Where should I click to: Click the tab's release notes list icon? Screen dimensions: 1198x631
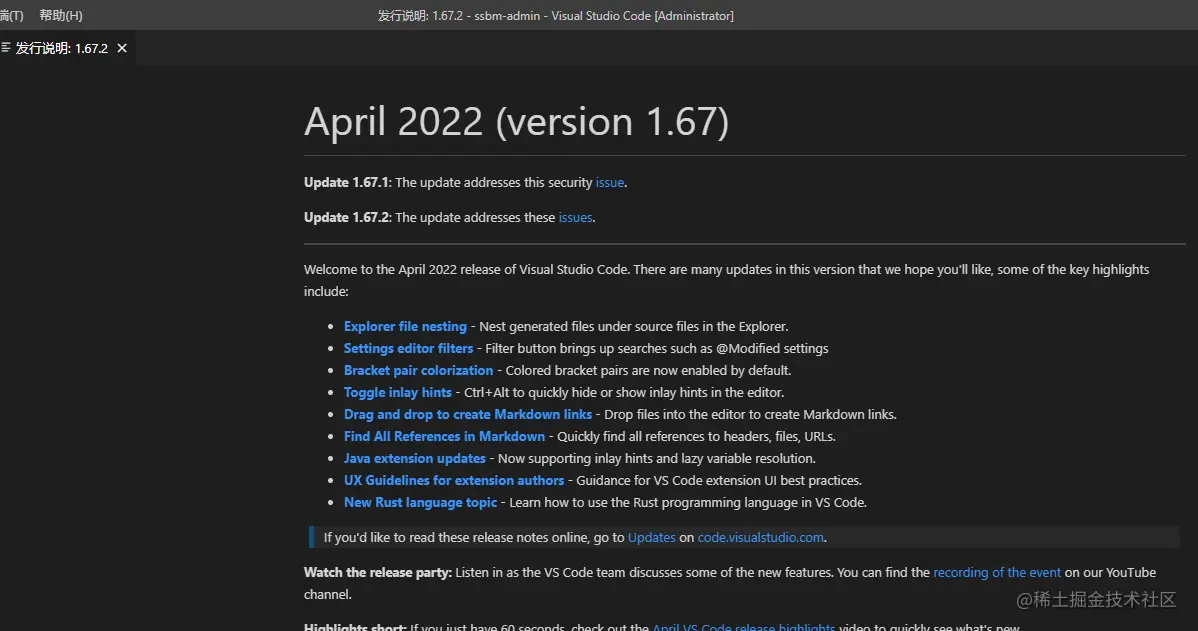click(x=6, y=48)
